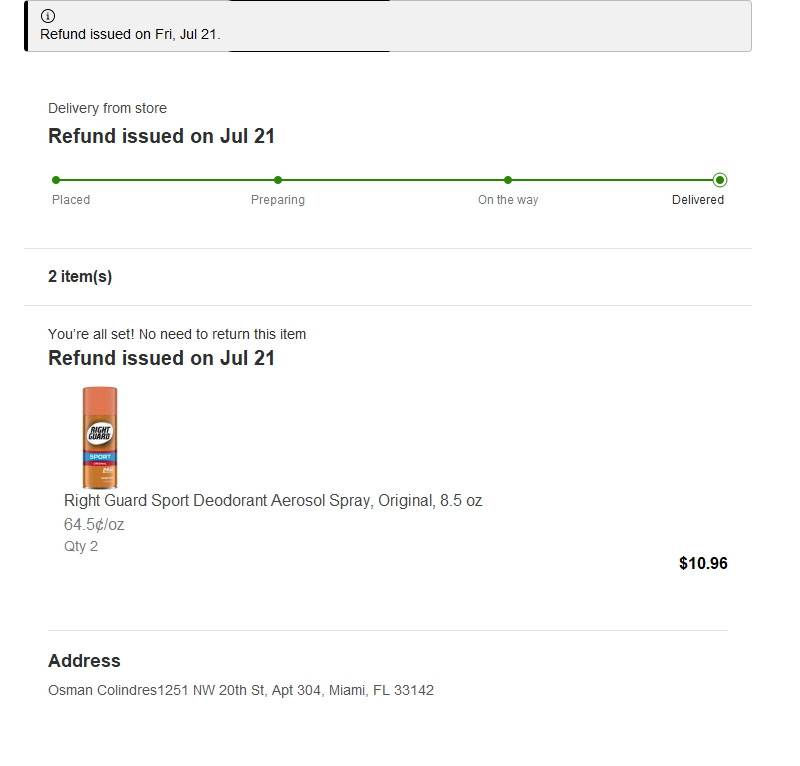Click the $10.96 item price
The height and width of the screenshot is (766, 800).
point(703,563)
